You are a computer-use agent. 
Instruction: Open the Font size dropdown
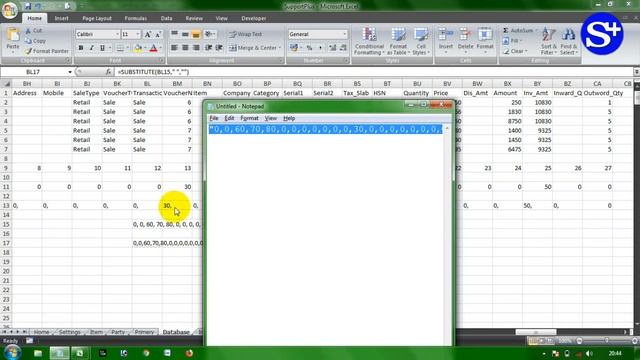138,34
